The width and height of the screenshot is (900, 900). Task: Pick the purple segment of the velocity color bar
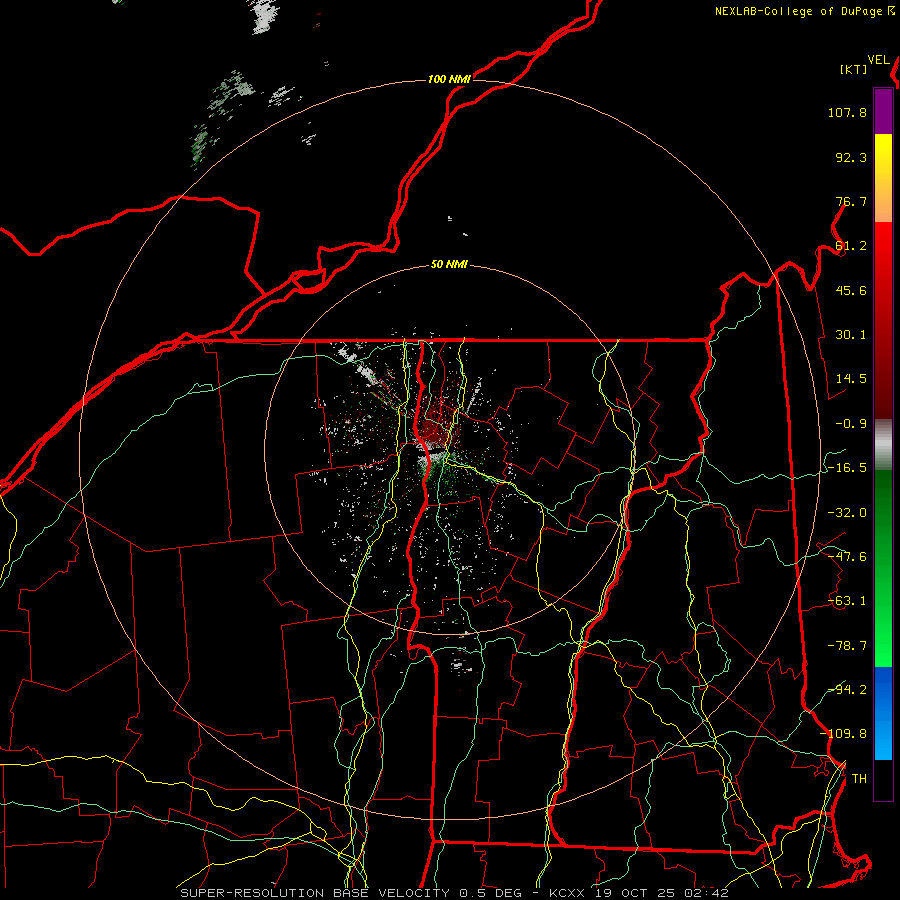click(x=883, y=111)
